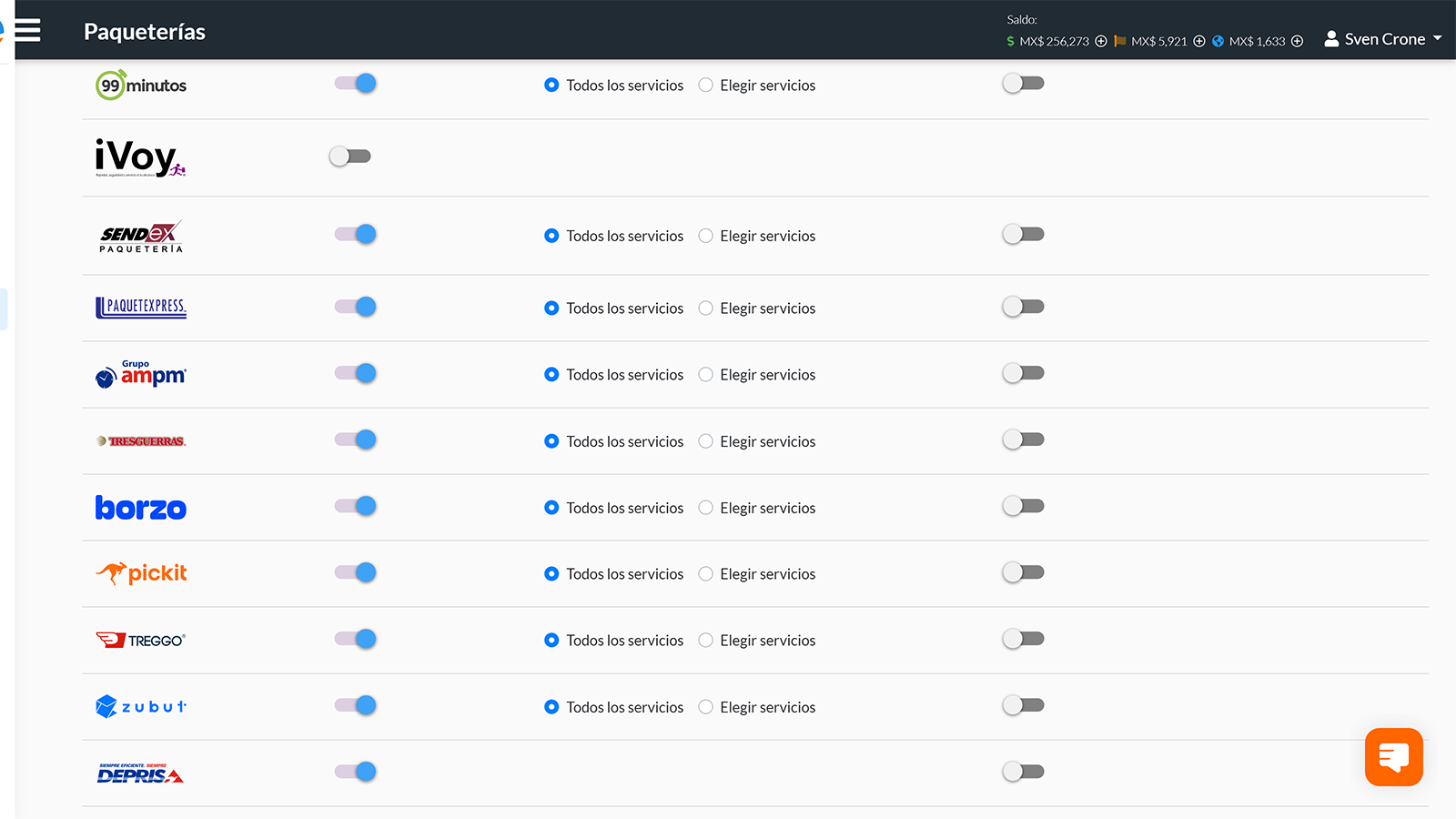This screenshot has width=1456, height=819.
Task: Select Elegir servicios for Tresguerras
Action: tap(705, 441)
